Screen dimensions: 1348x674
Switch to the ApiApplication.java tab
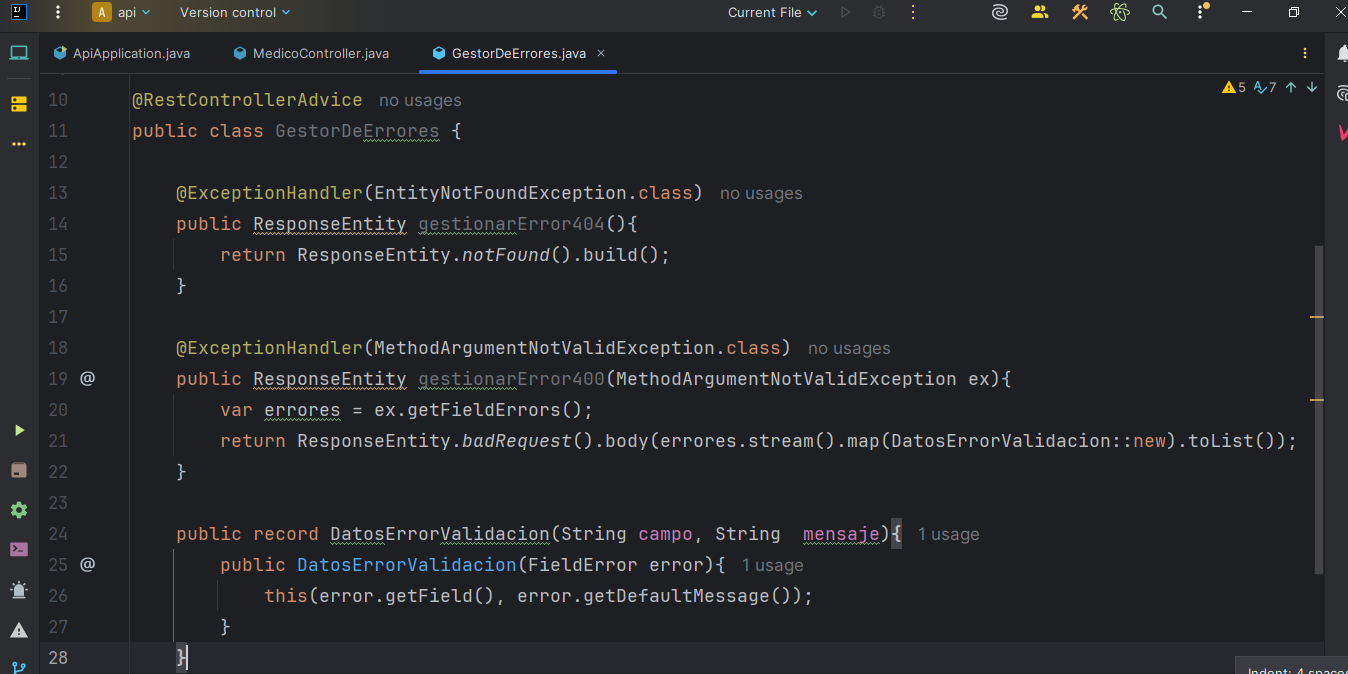tap(121, 53)
